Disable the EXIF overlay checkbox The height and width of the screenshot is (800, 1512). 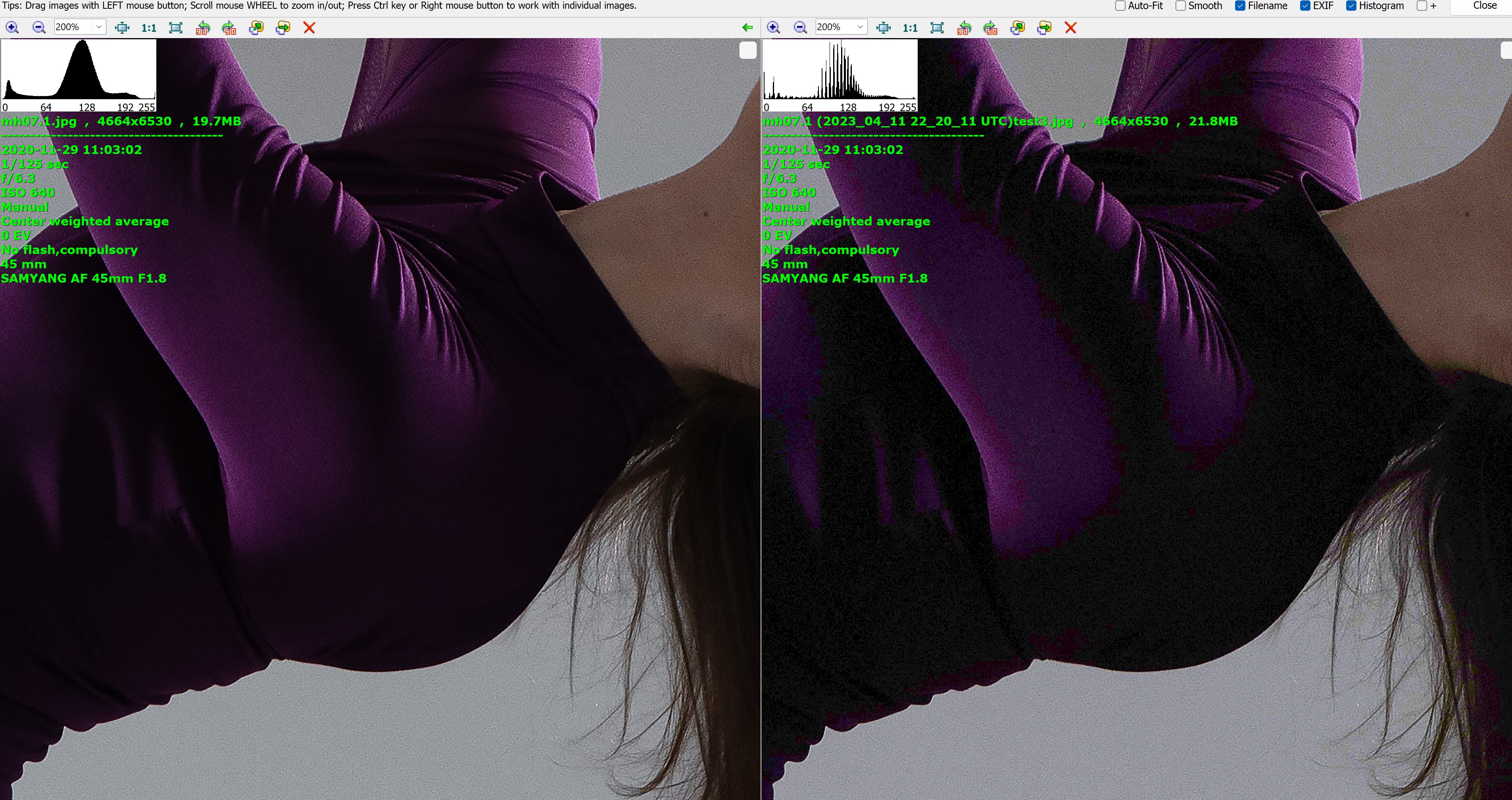tap(1305, 6)
